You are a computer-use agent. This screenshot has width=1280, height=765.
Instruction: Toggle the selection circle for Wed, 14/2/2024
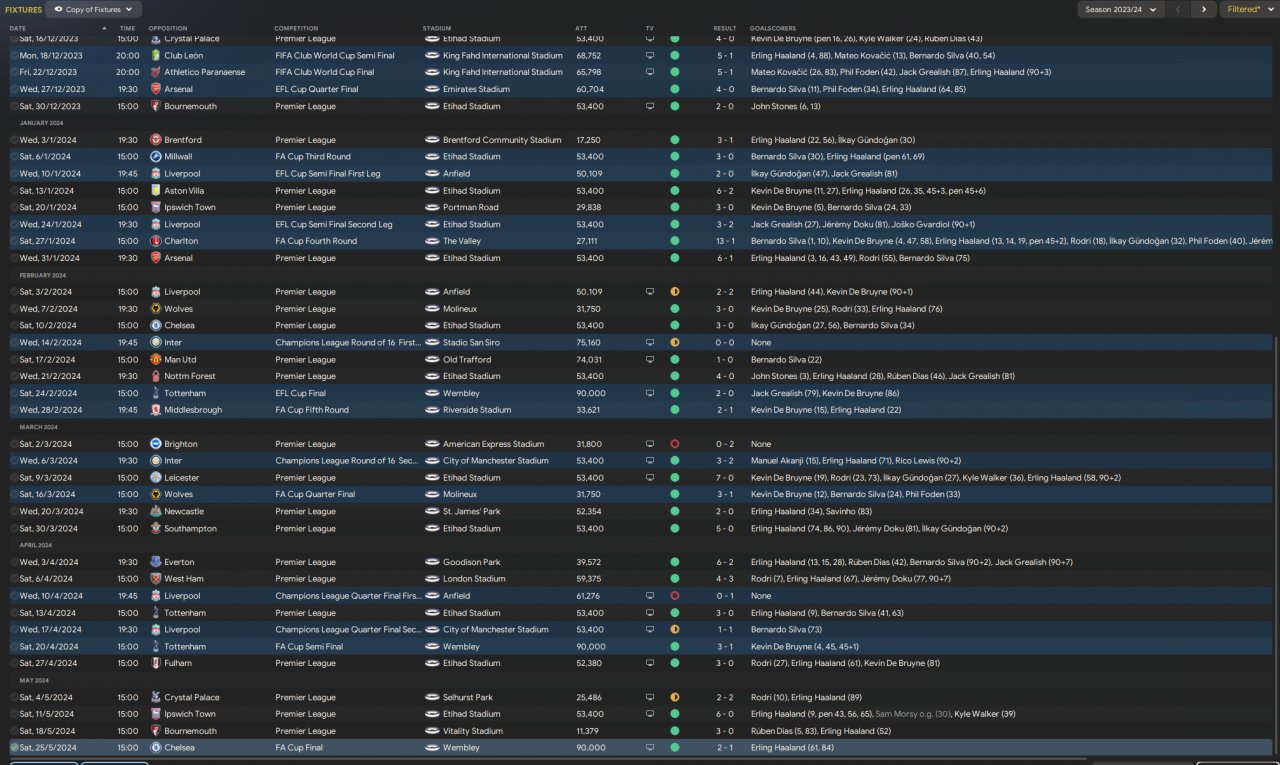(x=14, y=342)
